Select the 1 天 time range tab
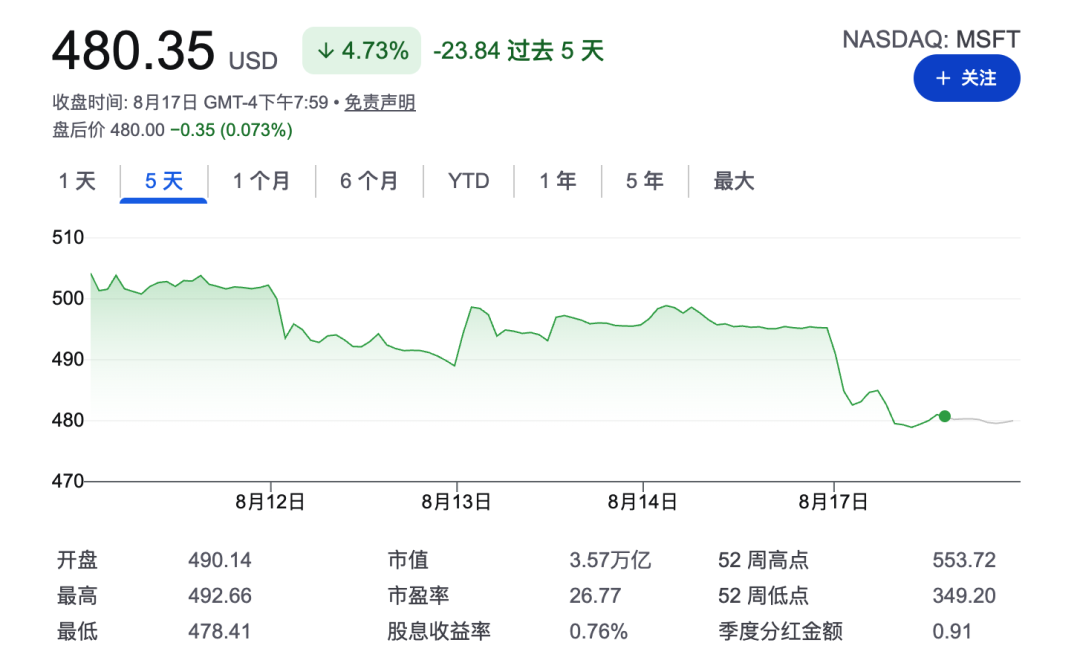The image size is (1080, 666). click(77, 181)
